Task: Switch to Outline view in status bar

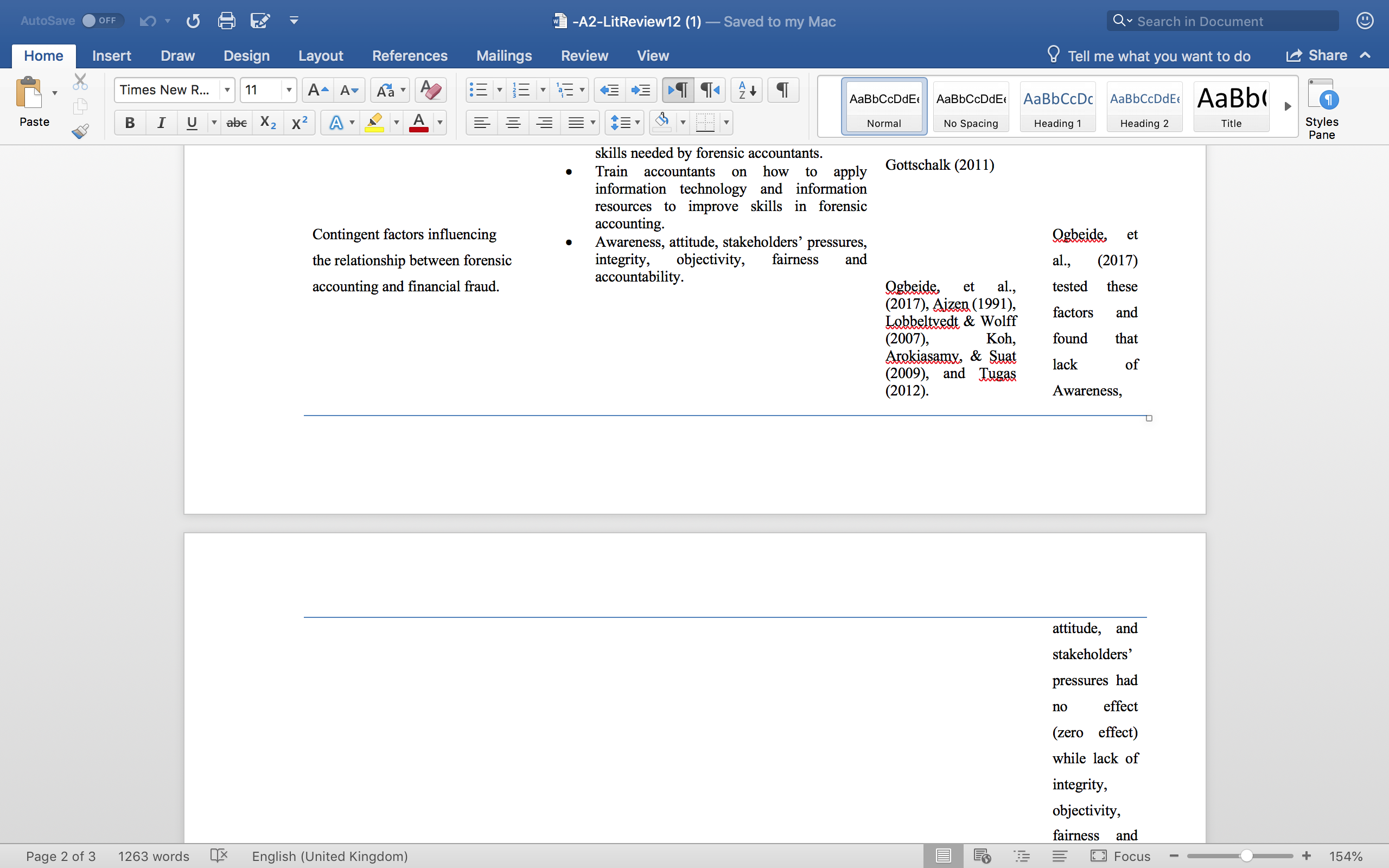Action: coord(1022,856)
